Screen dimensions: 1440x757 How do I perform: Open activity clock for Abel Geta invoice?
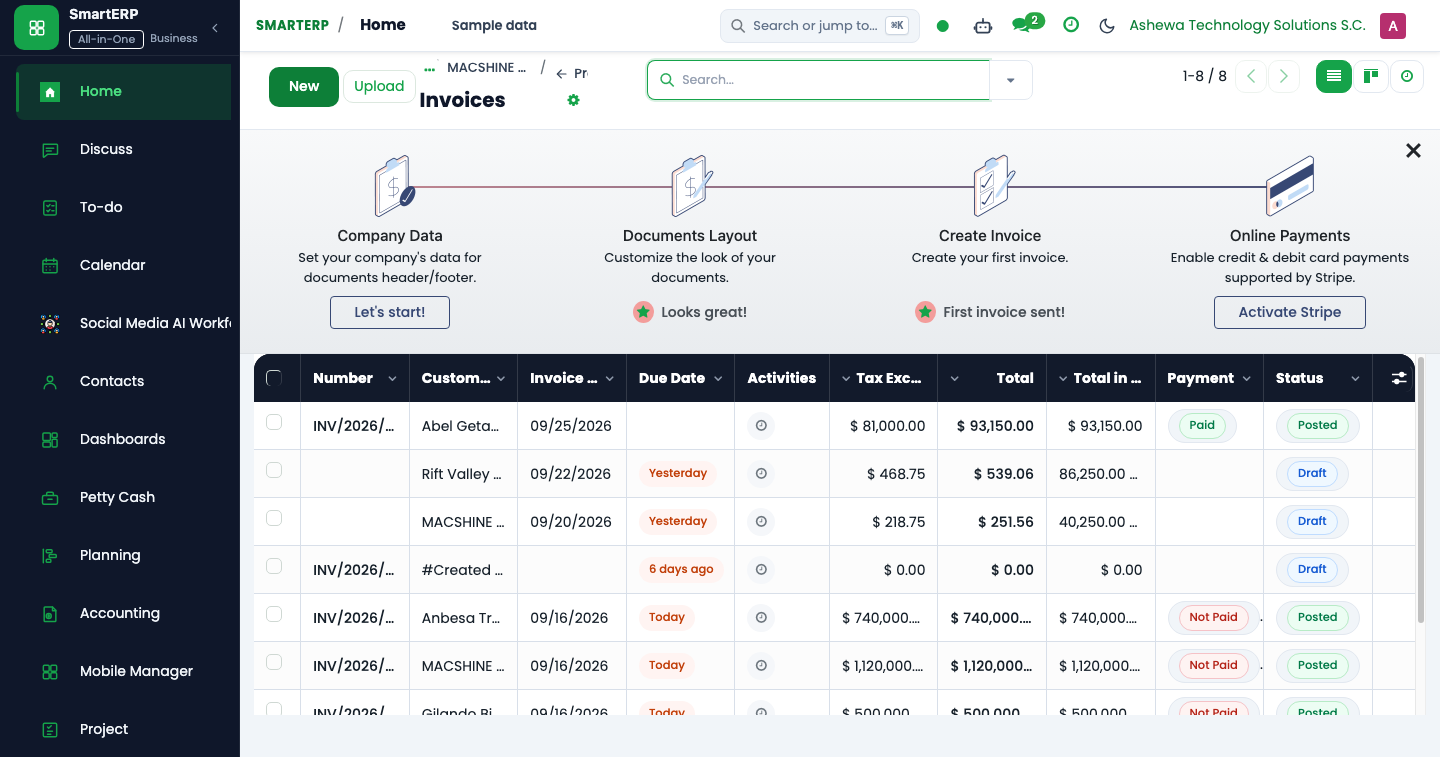[x=761, y=426]
